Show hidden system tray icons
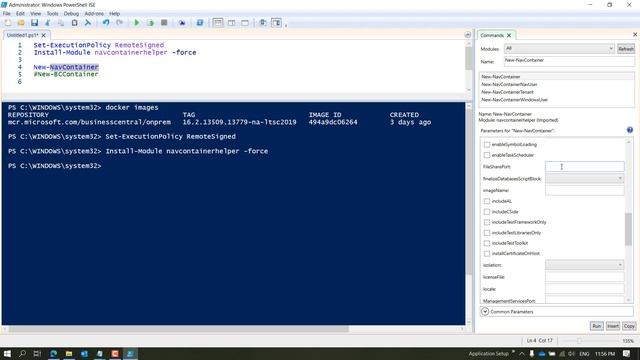Viewport: 640px width, 360px height. point(522,353)
